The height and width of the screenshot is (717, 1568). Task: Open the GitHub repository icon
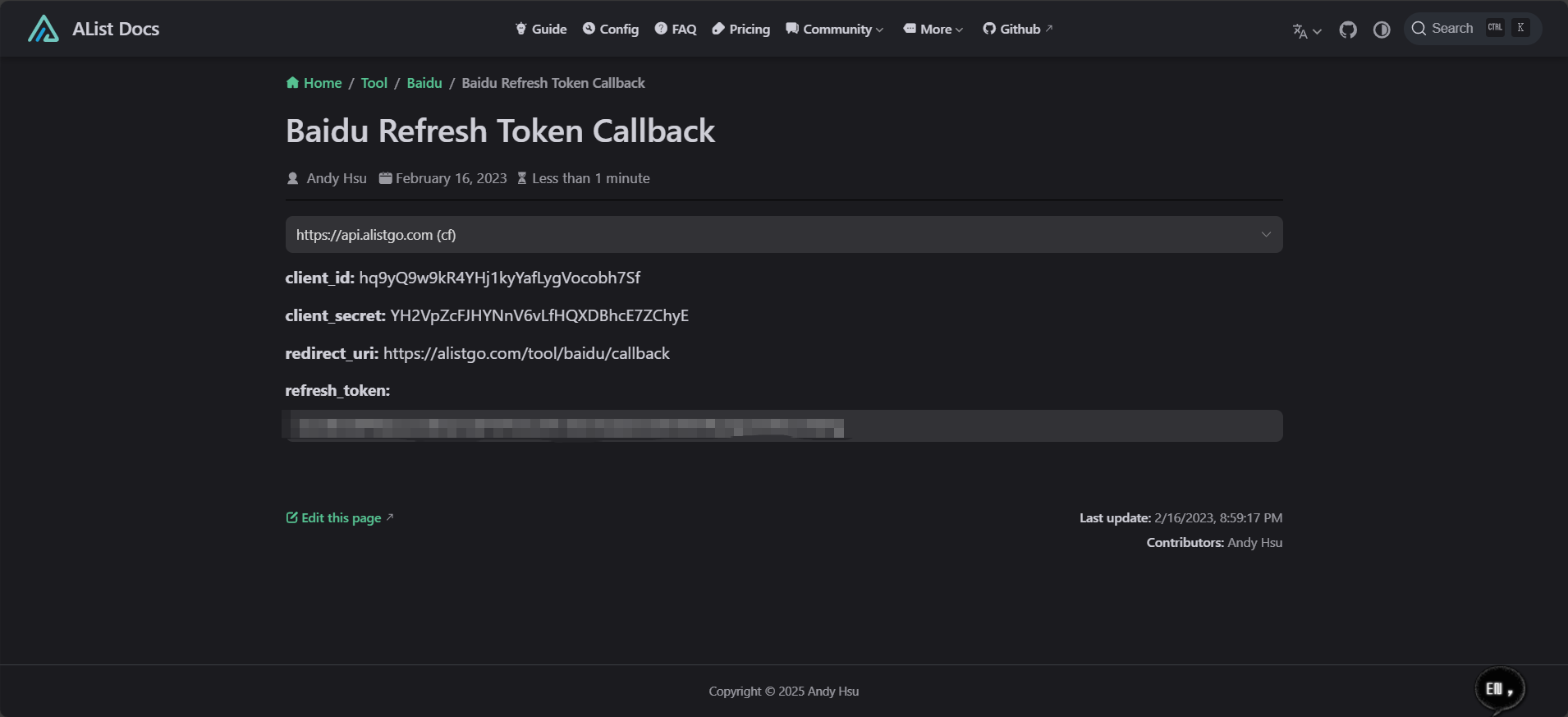point(1348,30)
